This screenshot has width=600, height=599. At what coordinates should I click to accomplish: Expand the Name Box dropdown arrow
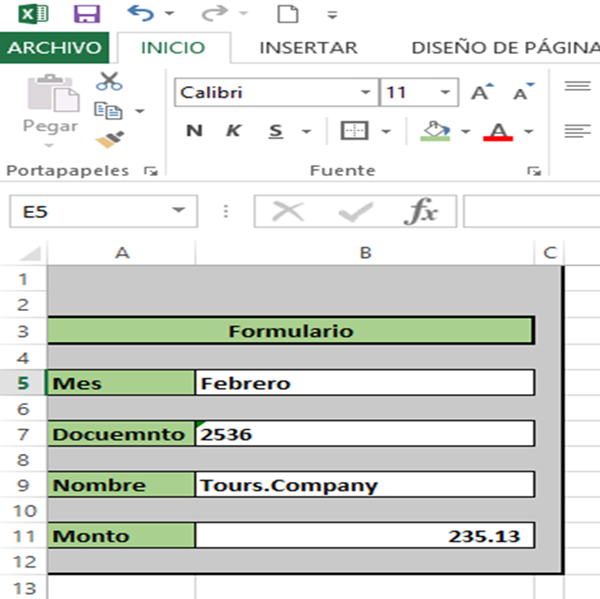(x=178, y=211)
